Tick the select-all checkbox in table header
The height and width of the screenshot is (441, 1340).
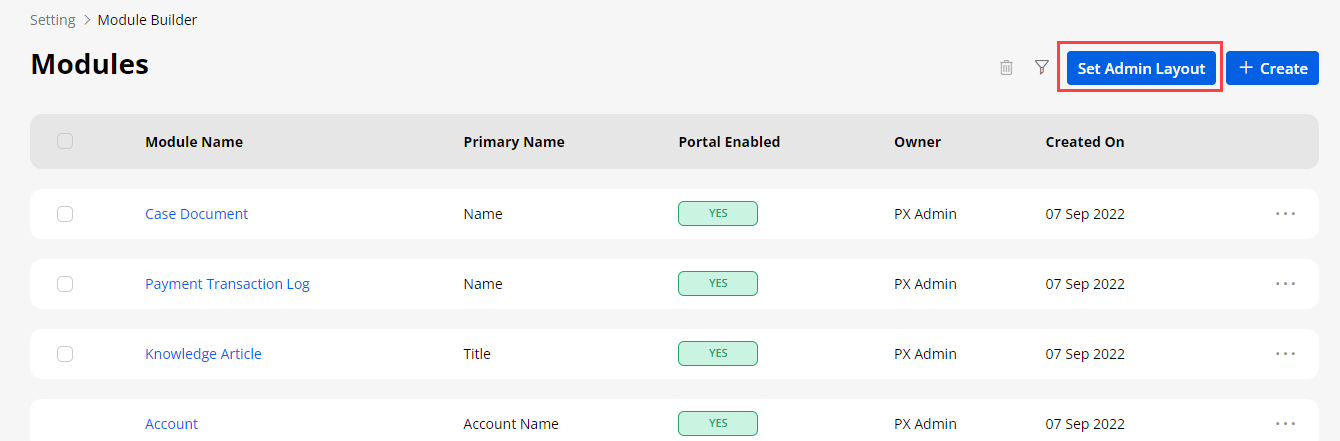[x=65, y=142]
